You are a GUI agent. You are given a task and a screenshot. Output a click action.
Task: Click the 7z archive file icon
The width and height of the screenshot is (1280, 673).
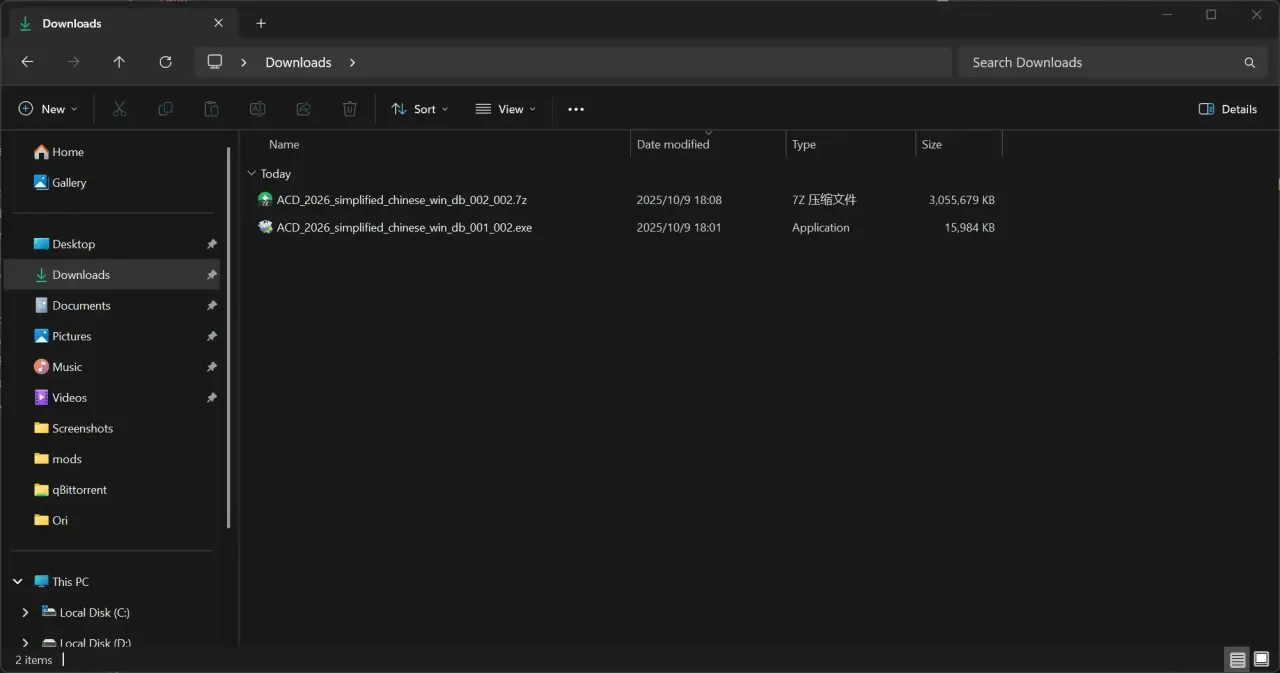click(x=265, y=200)
